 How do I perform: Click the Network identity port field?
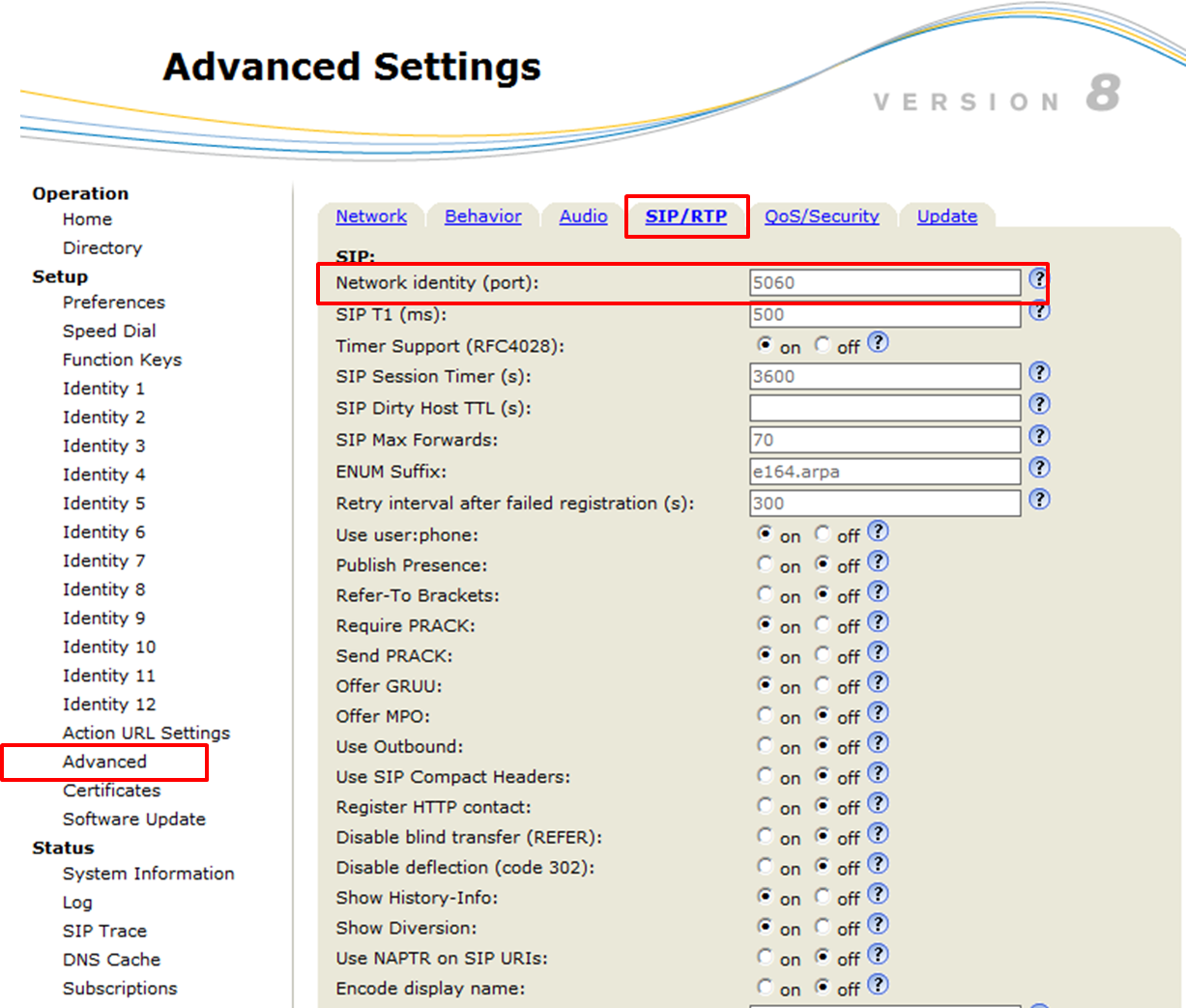click(884, 282)
